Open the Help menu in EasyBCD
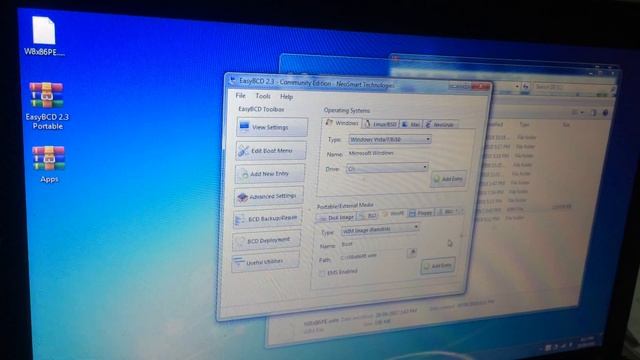The image size is (640, 360). 287,97
